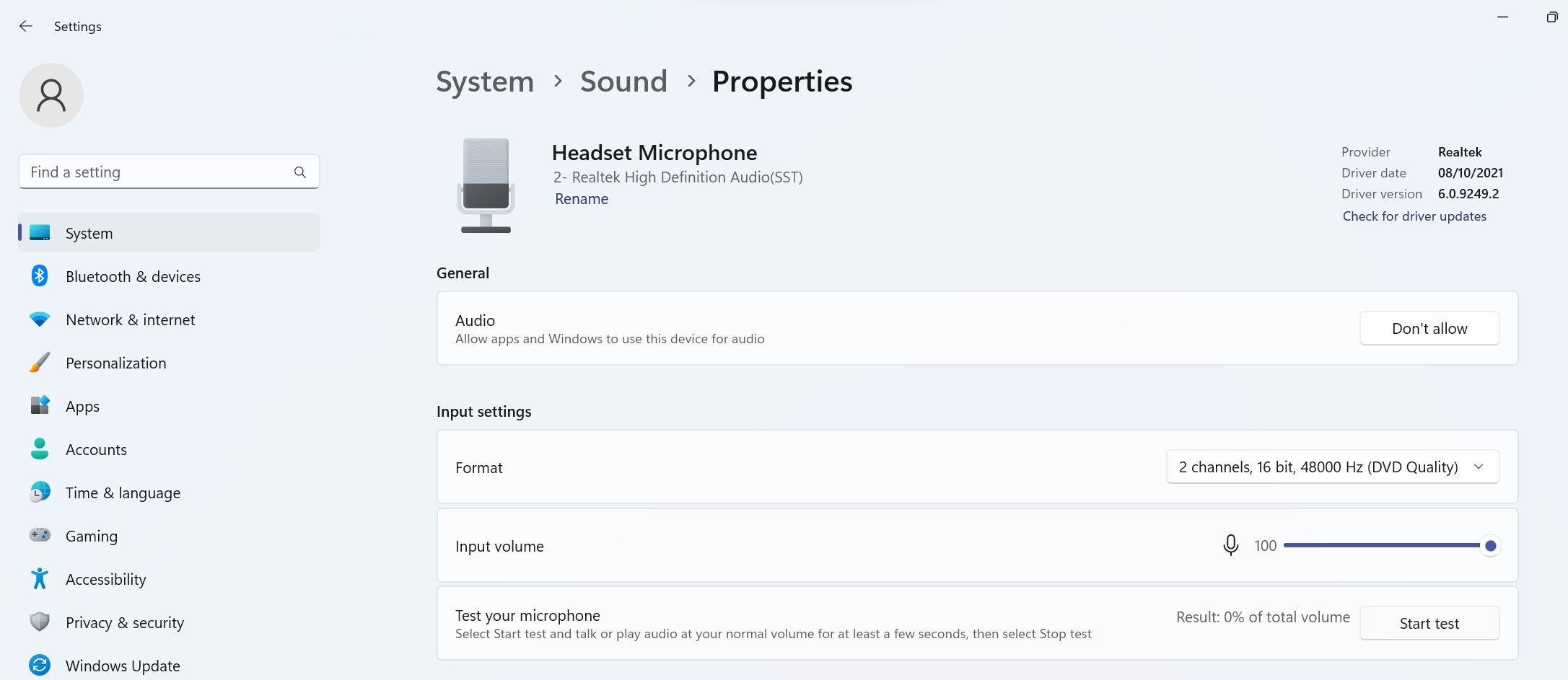Open the Apps settings section
The image size is (1568, 680).
coord(82,406)
